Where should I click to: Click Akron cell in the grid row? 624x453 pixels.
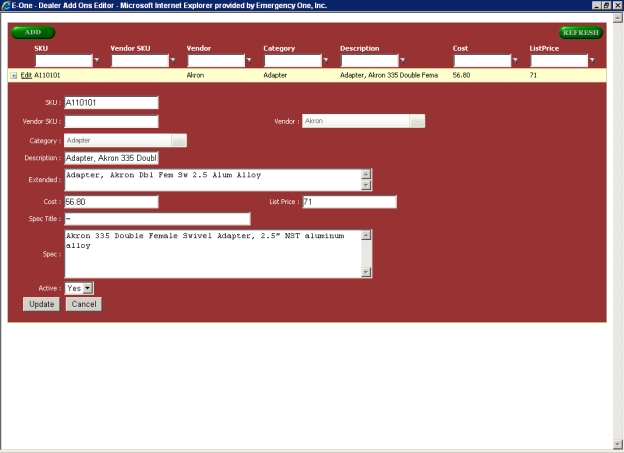point(195,75)
